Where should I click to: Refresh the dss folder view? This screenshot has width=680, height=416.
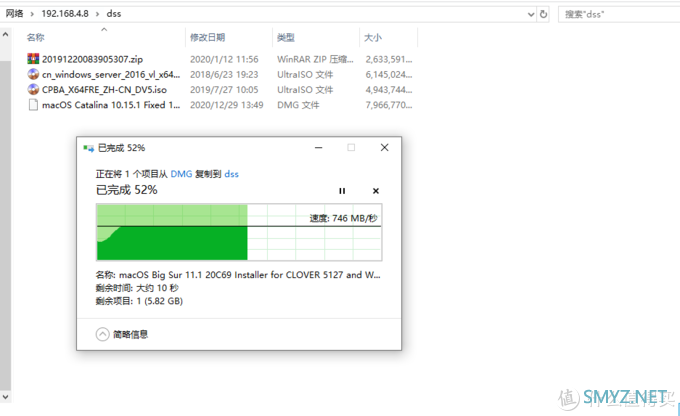pos(543,14)
